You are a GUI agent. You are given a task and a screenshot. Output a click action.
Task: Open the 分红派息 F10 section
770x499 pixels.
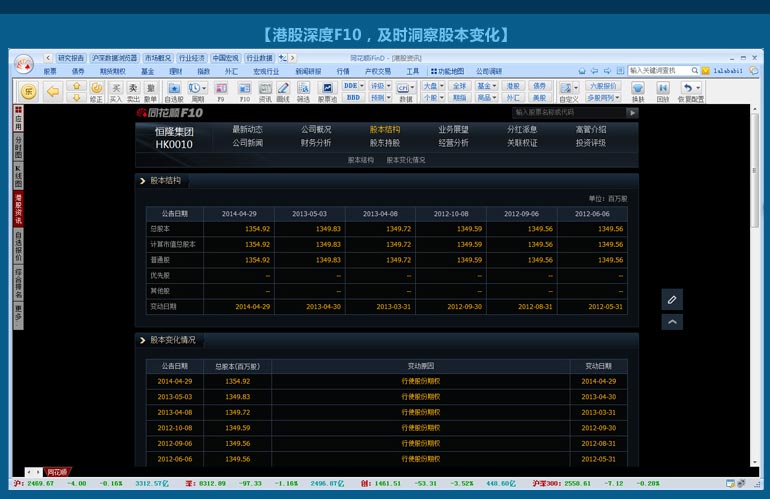tap(522, 130)
